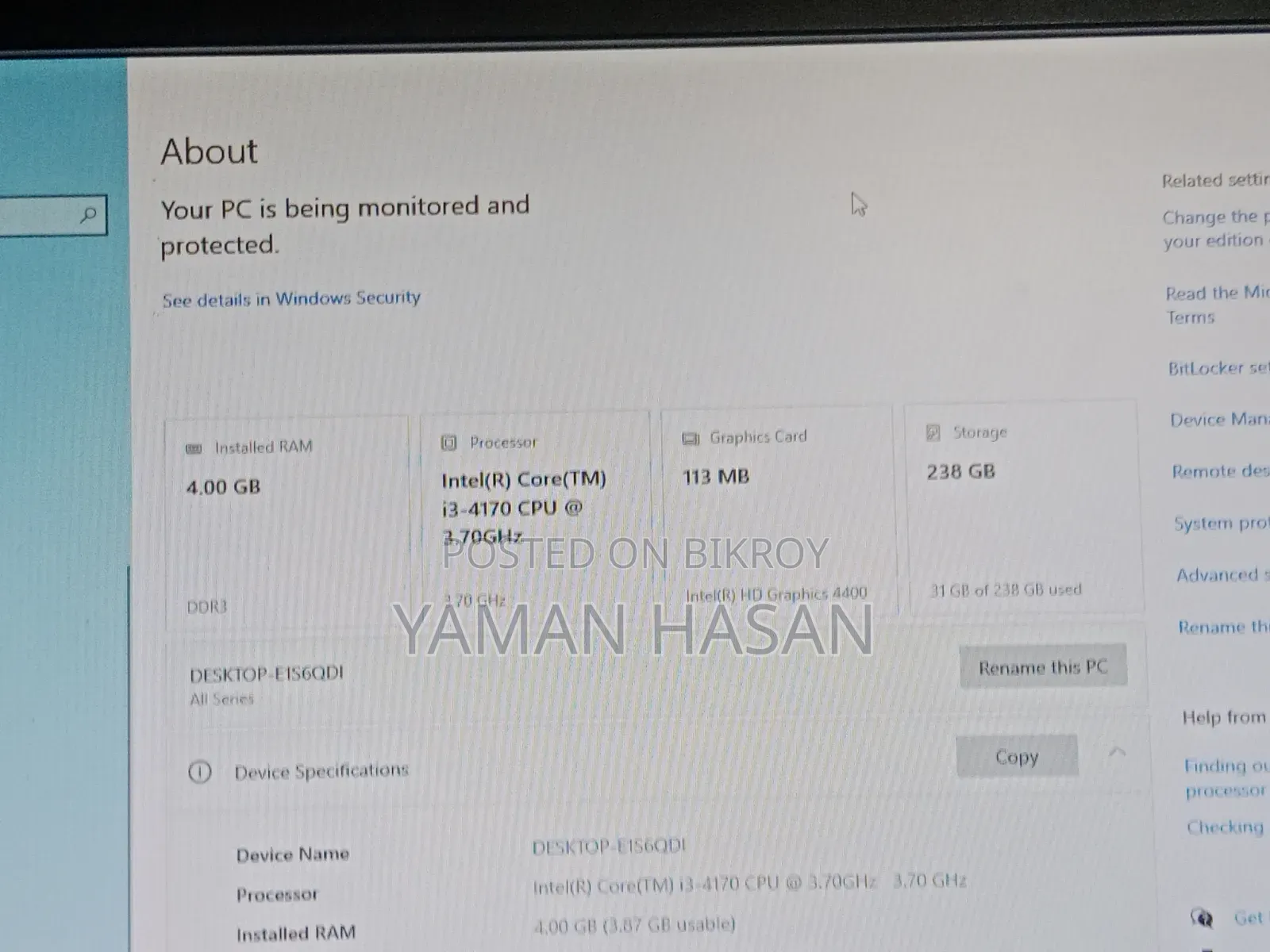1270x952 pixels.
Task: Select the 4.00 GB installed RAM value
Action: click(x=223, y=486)
